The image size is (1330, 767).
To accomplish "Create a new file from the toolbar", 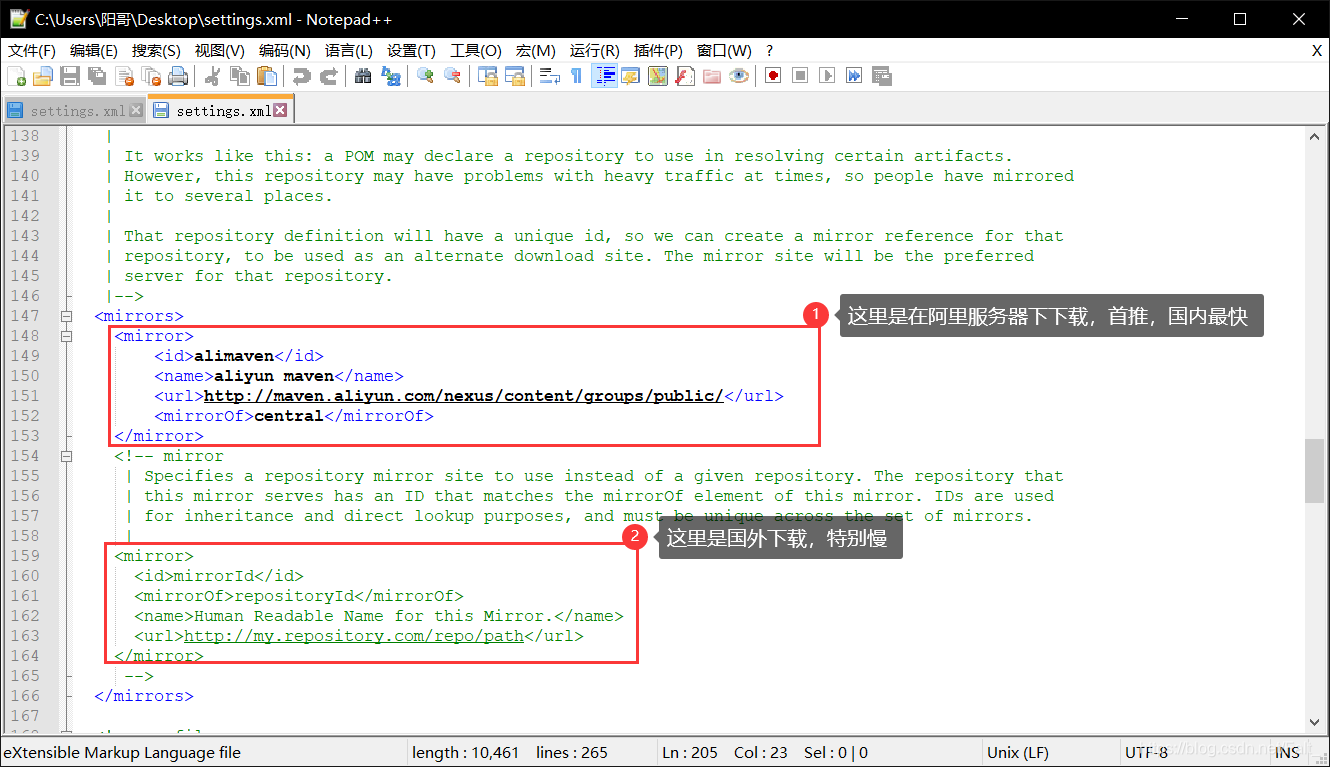I will [16, 76].
